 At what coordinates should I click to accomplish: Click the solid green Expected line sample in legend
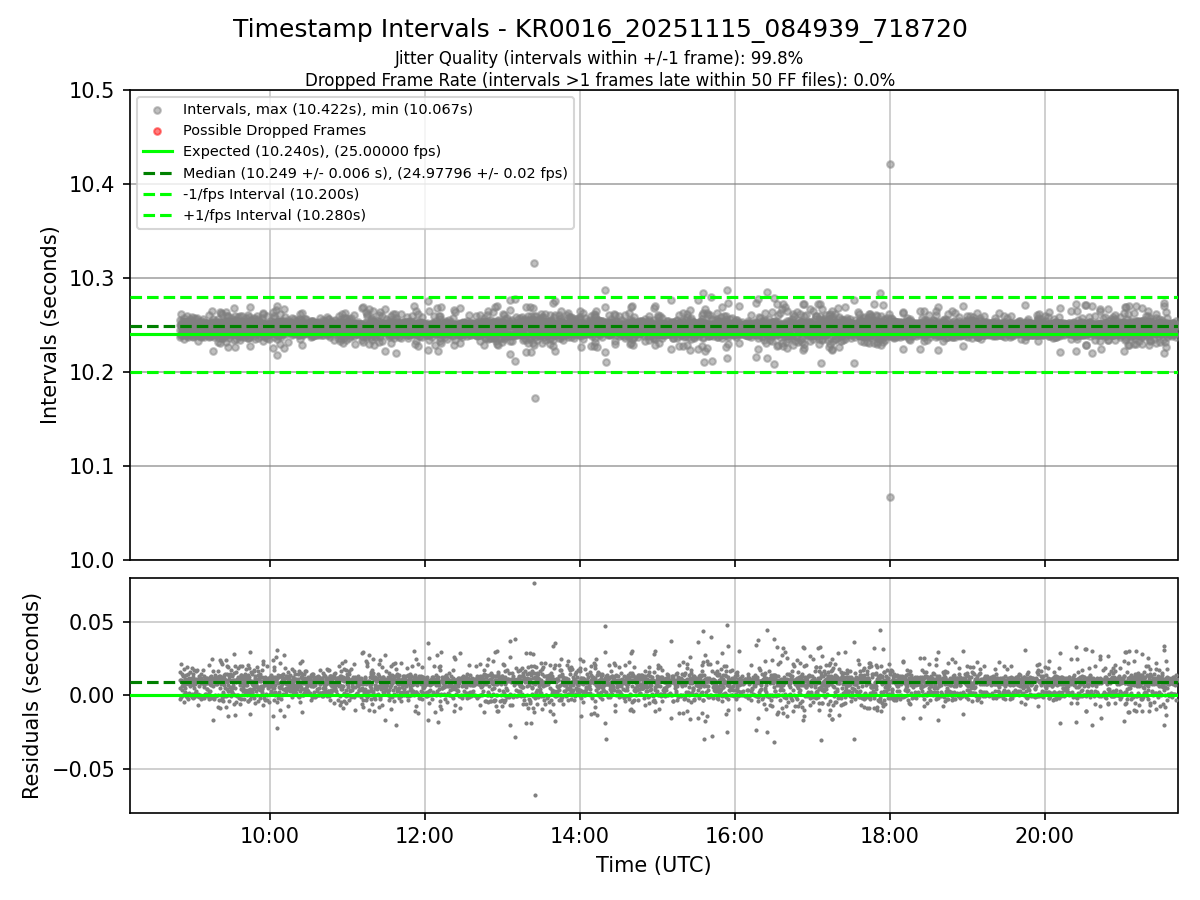[x=157, y=152]
